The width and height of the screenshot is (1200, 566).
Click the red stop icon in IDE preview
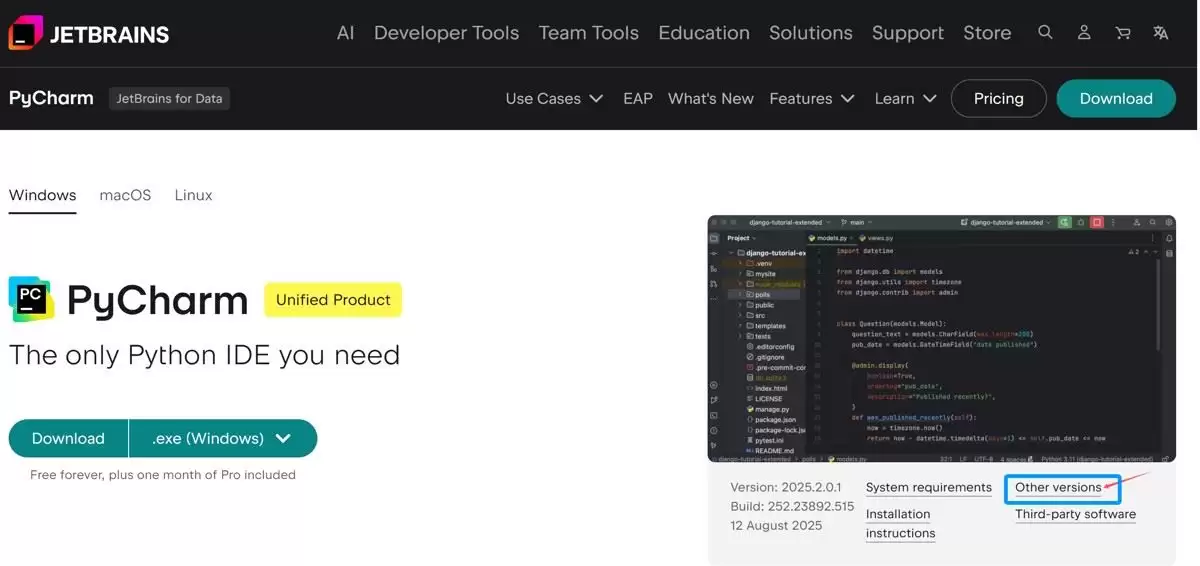pos(1097,222)
